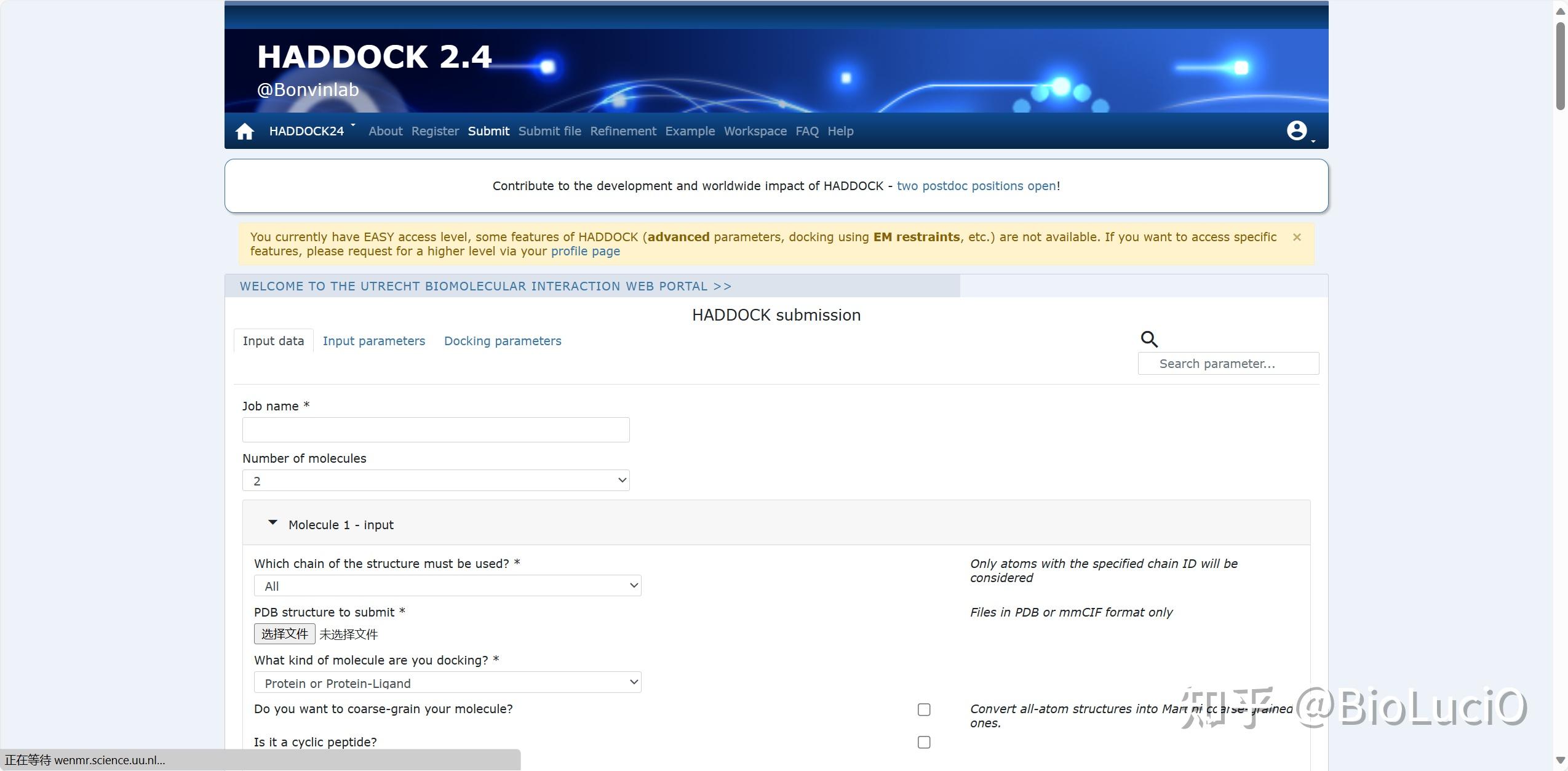Enable coarse-grain molecule checkbox
1568x771 pixels.
tap(924, 709)
